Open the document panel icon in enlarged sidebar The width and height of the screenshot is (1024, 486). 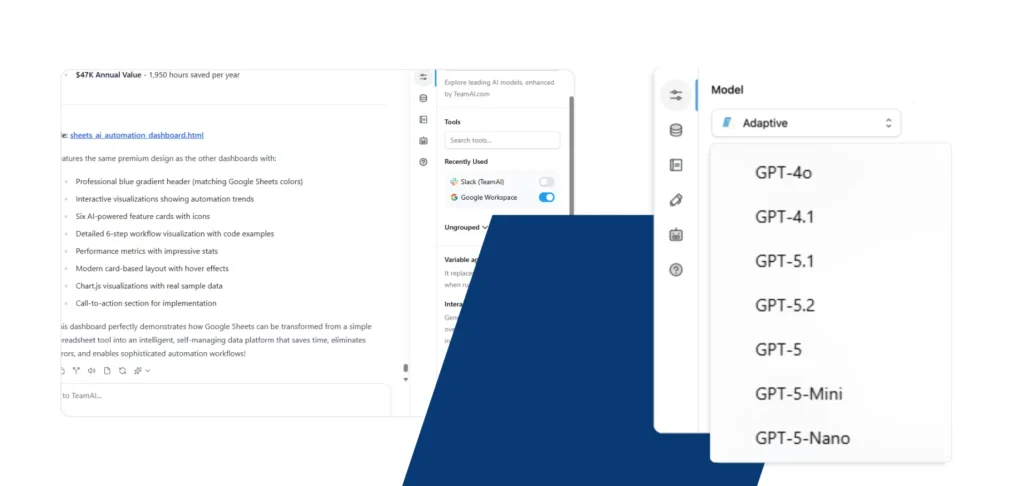click(676, 165)
